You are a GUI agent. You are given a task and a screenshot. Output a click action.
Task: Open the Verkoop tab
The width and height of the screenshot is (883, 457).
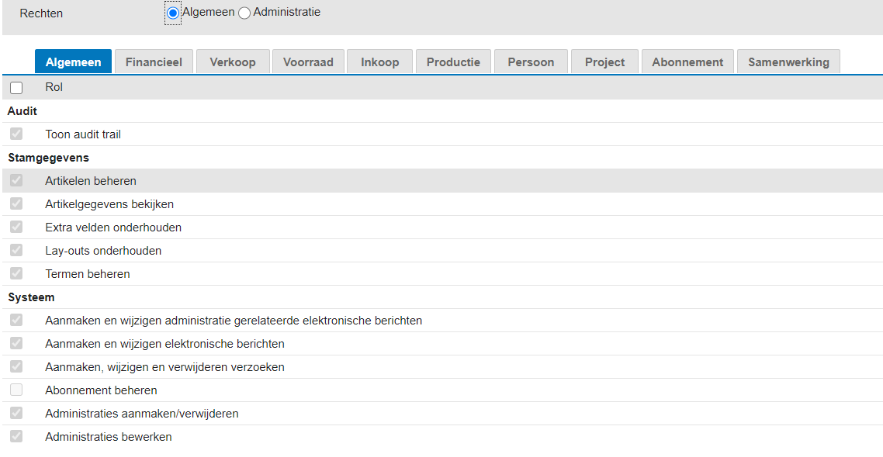pyautogui.click(x=232, y=62)
